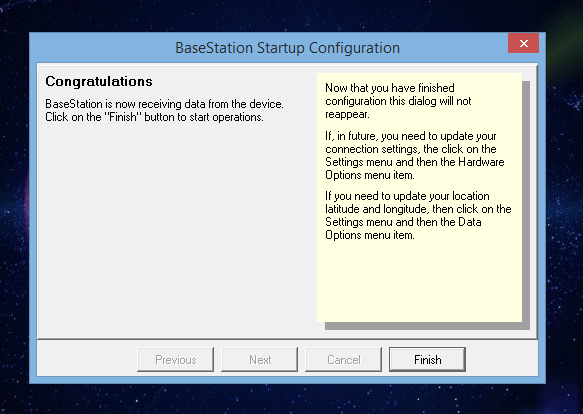Click the 'If you need to update your location' line
The image size is (583, 414).
[407, 196]
